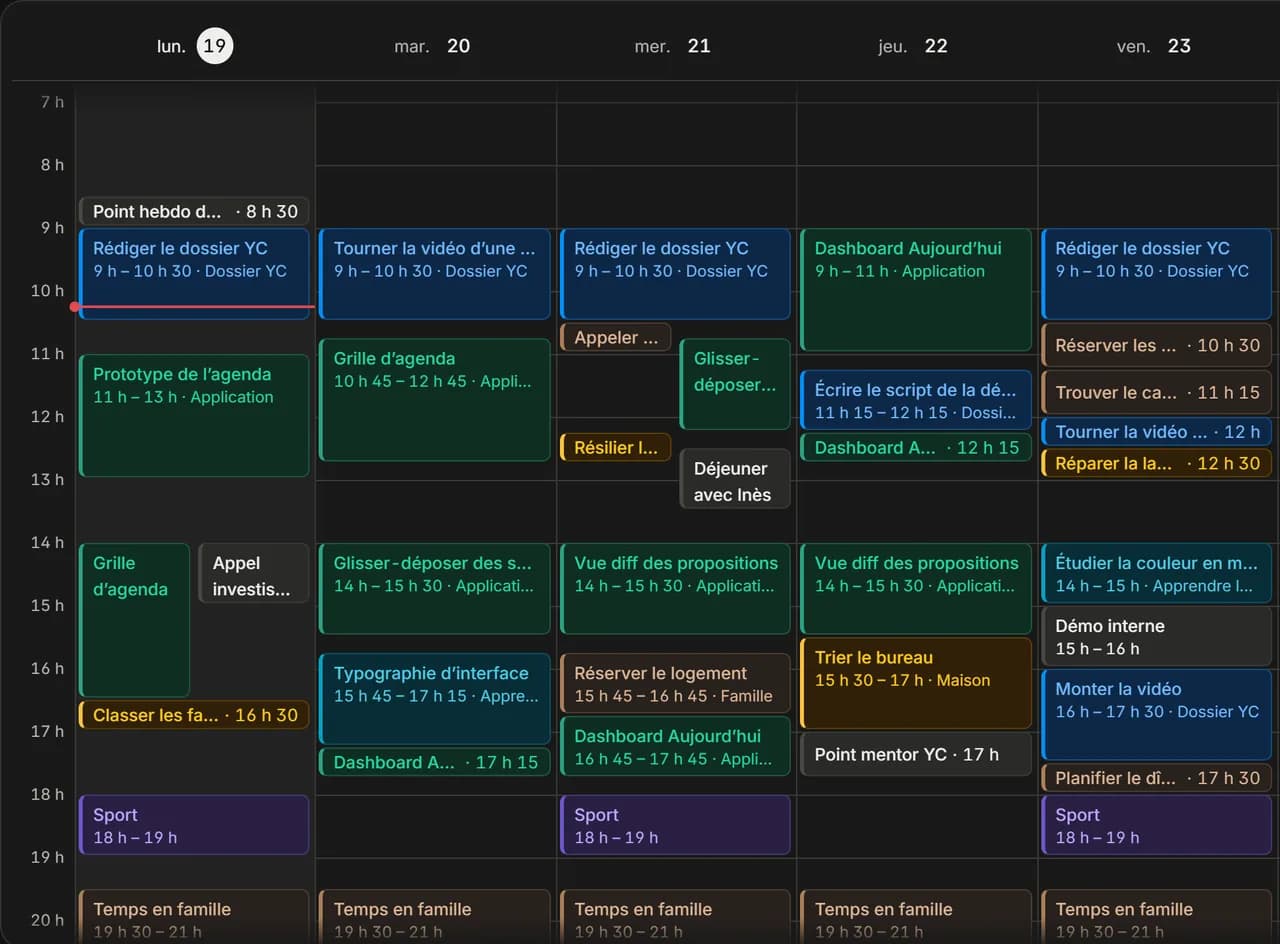Open Tuesday's Dashboard A... 17 h 15 event

[x=434, y=762]
